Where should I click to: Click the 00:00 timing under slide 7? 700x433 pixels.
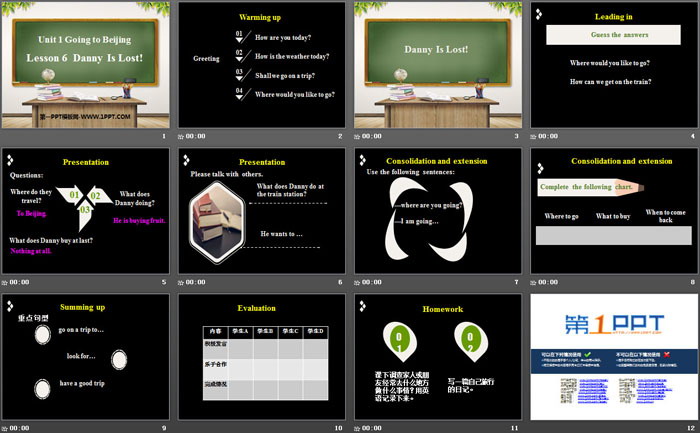372,282
